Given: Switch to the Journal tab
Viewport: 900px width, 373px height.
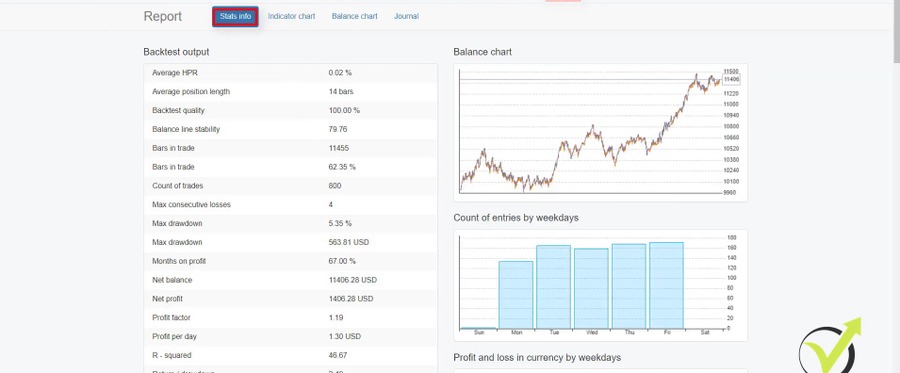Looking at the screenshot, I should (406, 17).
